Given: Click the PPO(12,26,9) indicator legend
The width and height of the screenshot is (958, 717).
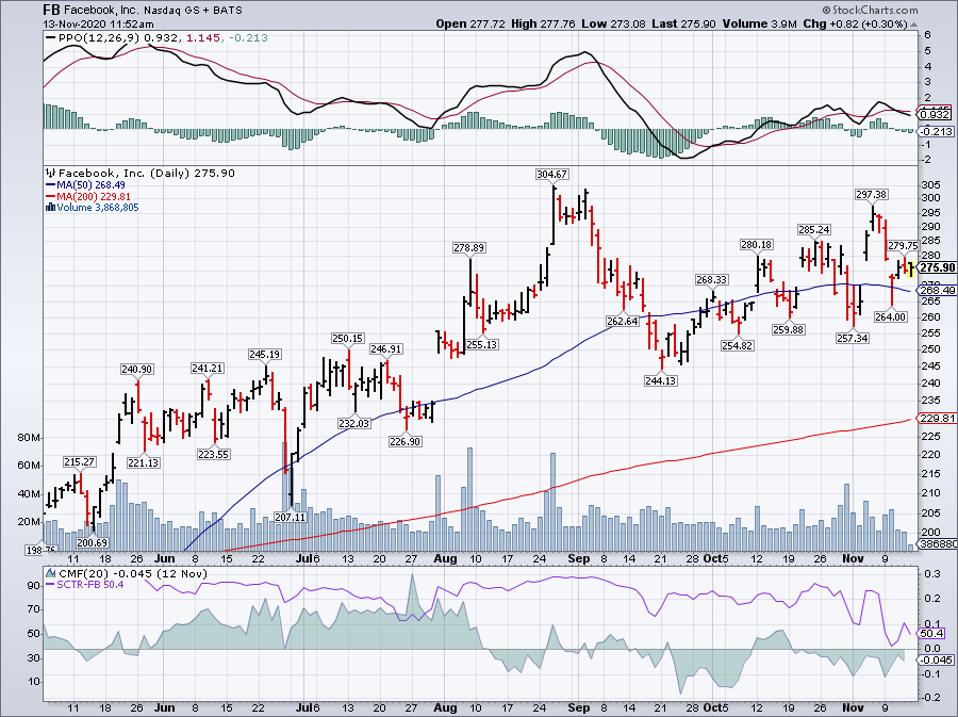Looking at the screenshot, I should pos(98,38).
